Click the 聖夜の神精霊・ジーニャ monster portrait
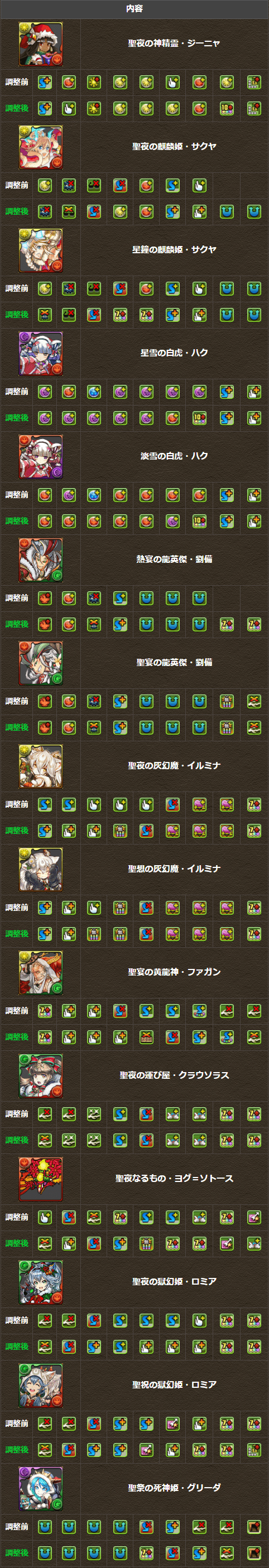 coord(40,44)
